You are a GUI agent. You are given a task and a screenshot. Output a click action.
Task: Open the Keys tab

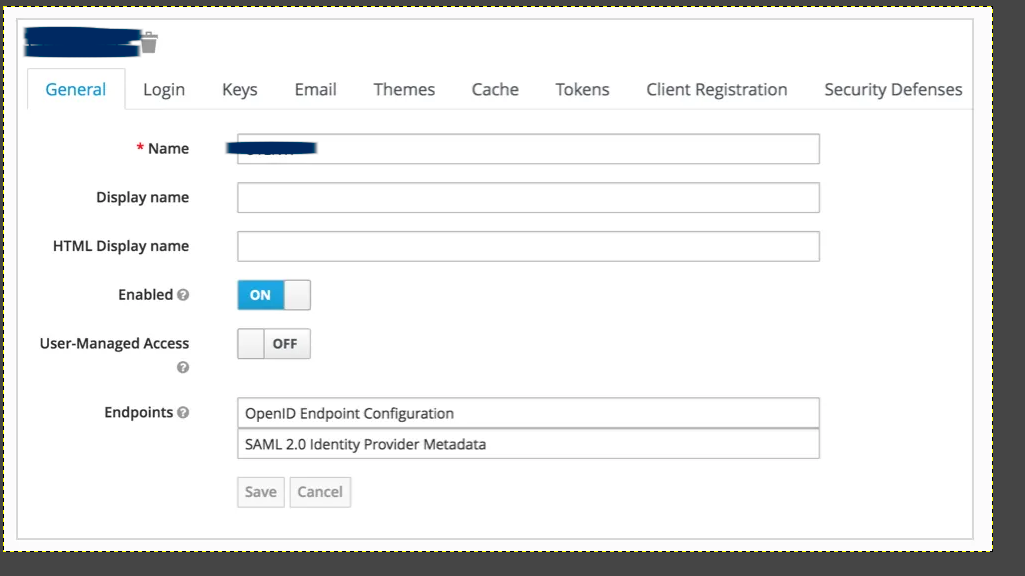[x=240, y=90]
